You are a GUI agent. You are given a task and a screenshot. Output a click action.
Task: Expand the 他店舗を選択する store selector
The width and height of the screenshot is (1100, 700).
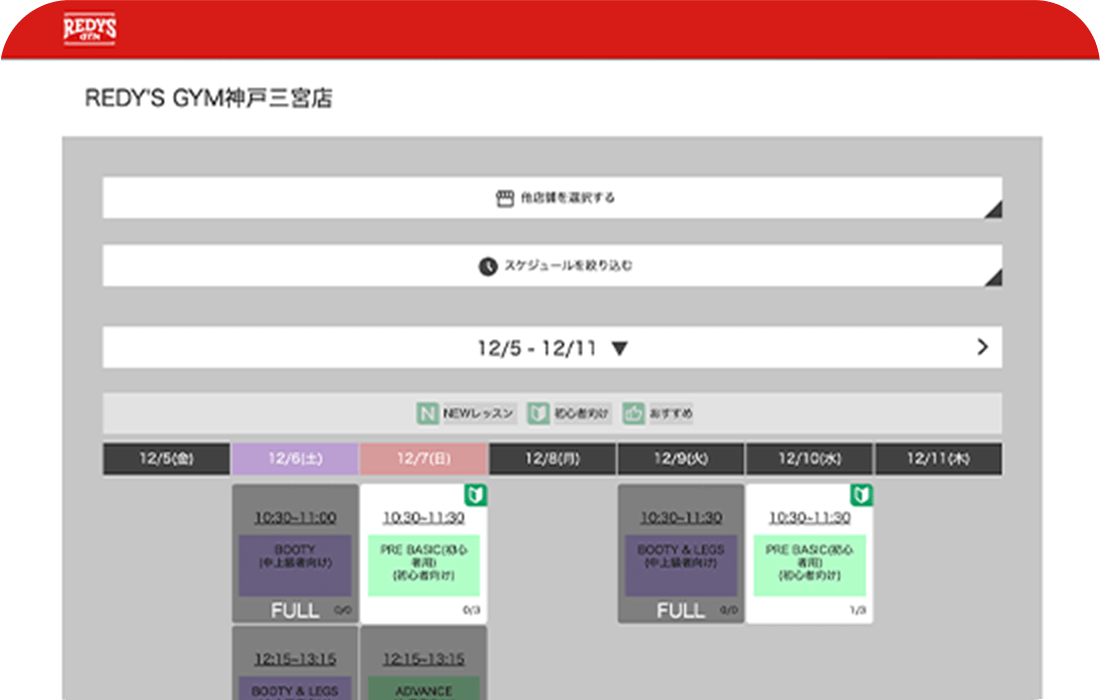[x=552, y=198]
